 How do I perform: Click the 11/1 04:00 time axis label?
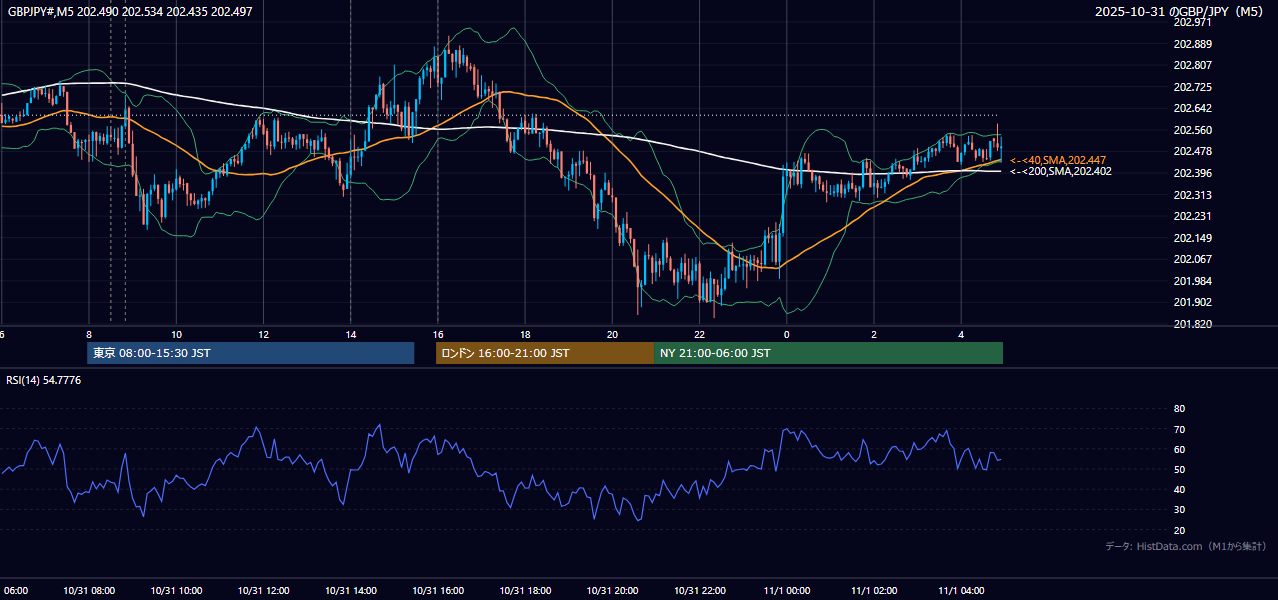pyautogui.click(x=960, y=590)
